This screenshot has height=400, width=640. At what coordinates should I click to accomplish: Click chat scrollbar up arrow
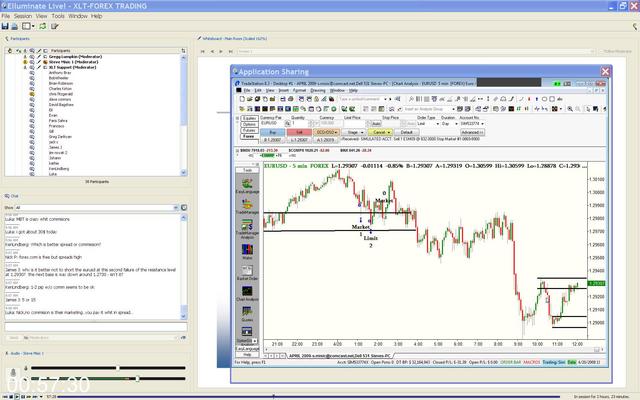pos(183,218)
